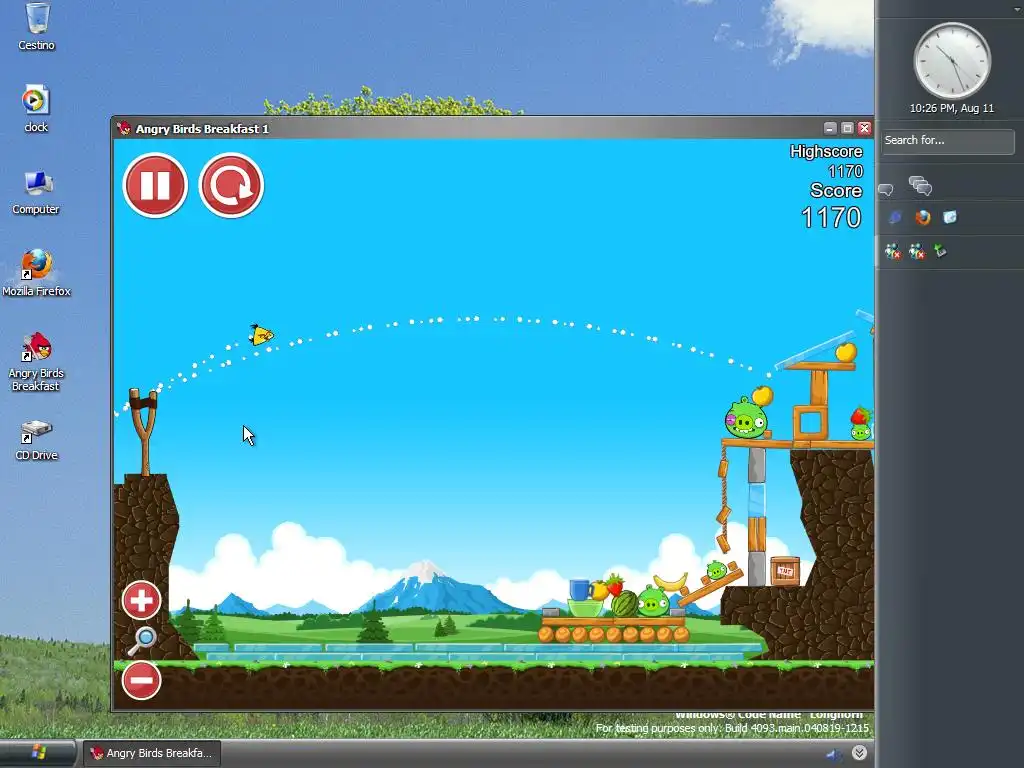
Task: Click the golden apple under the glass ramp
Action: click(x=846, y=352)
